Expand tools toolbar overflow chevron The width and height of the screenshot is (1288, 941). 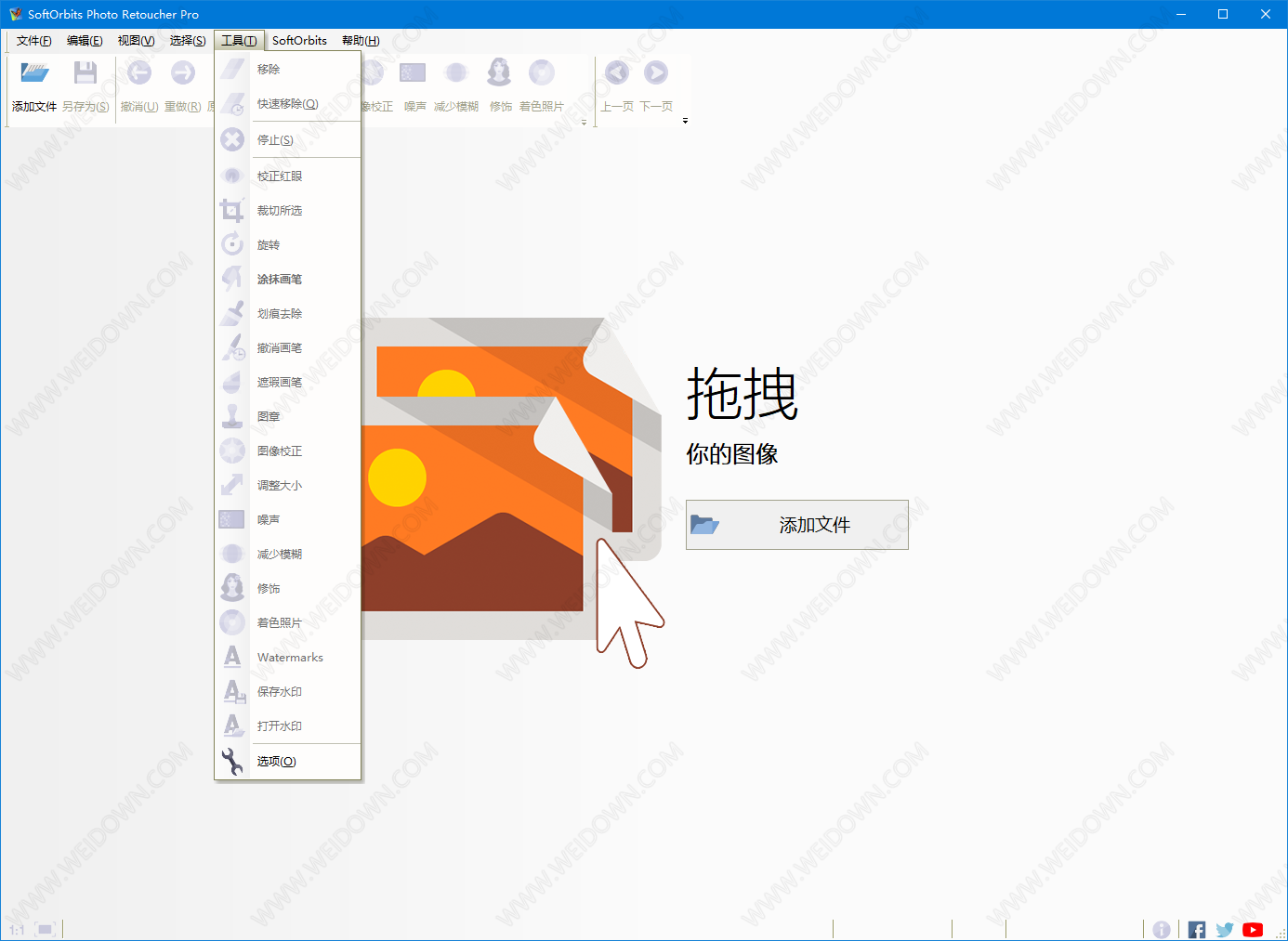[x=584, y=122]
